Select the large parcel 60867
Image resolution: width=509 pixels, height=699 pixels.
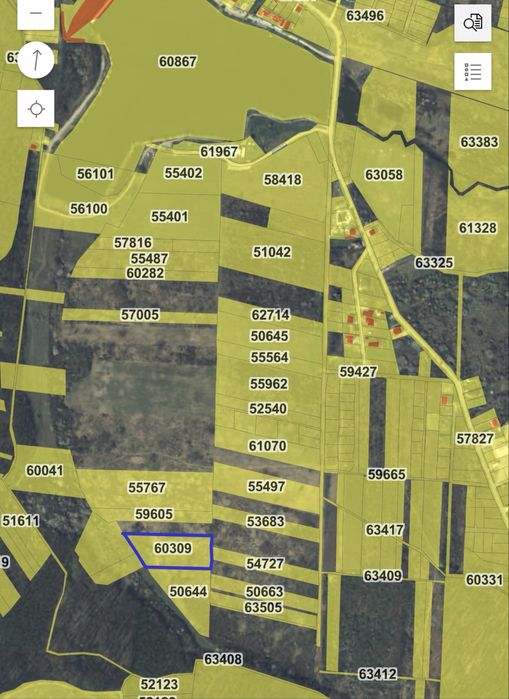[178, 62]
